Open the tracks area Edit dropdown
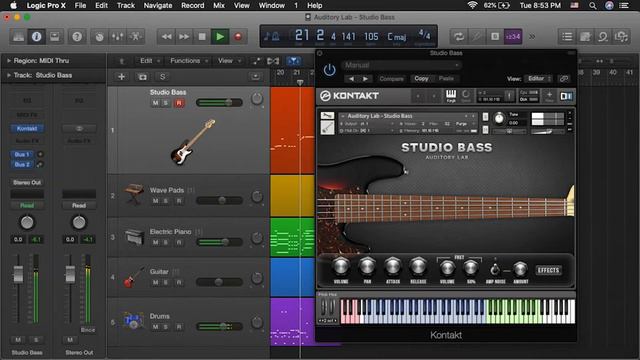The image size is (640, 360). pyautogui.click(x=149, y=61)
